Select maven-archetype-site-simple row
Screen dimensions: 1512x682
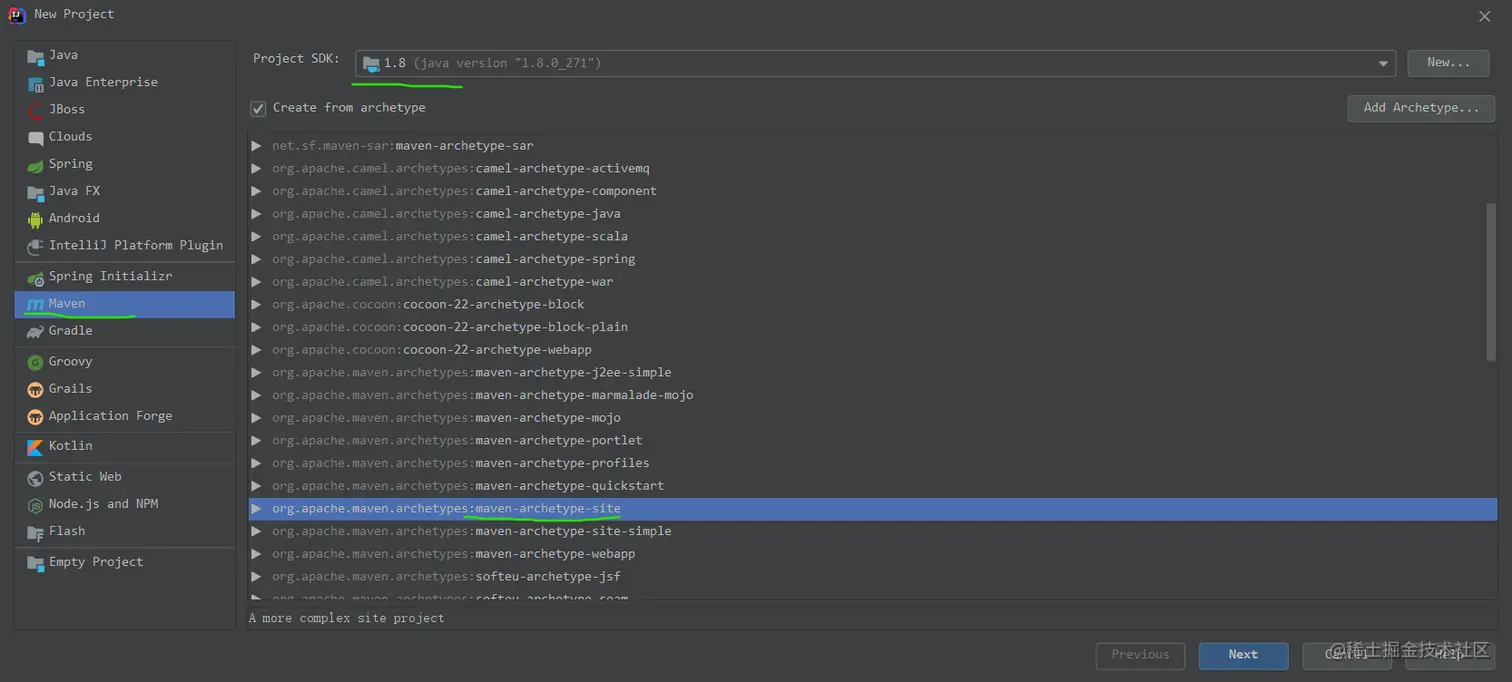(x=872, y=531)
